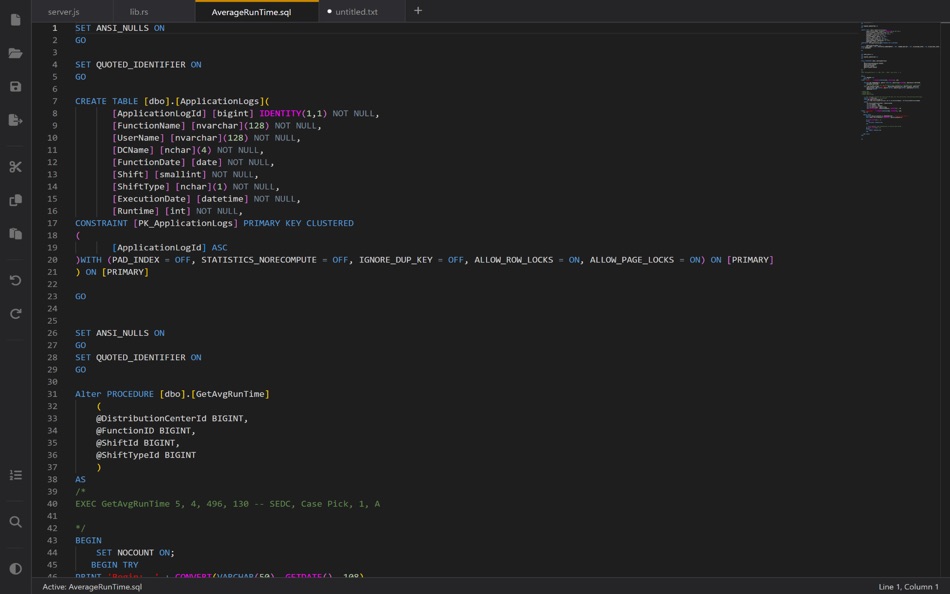The width and height of the screenshot is (950, 594).
Task: Click '[ExecutionDate]' on line 15
Action: [x=151, y=199]
